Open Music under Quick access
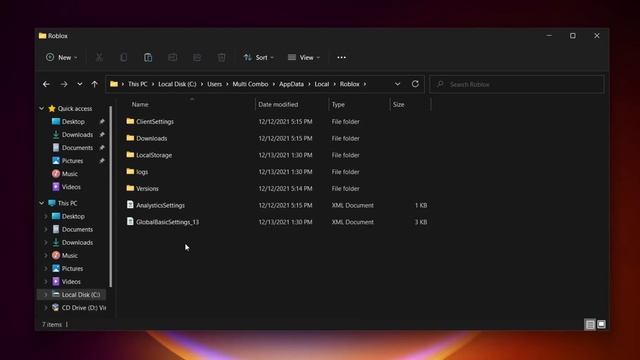The image size is (640, 360). click(x=69, y=174)
